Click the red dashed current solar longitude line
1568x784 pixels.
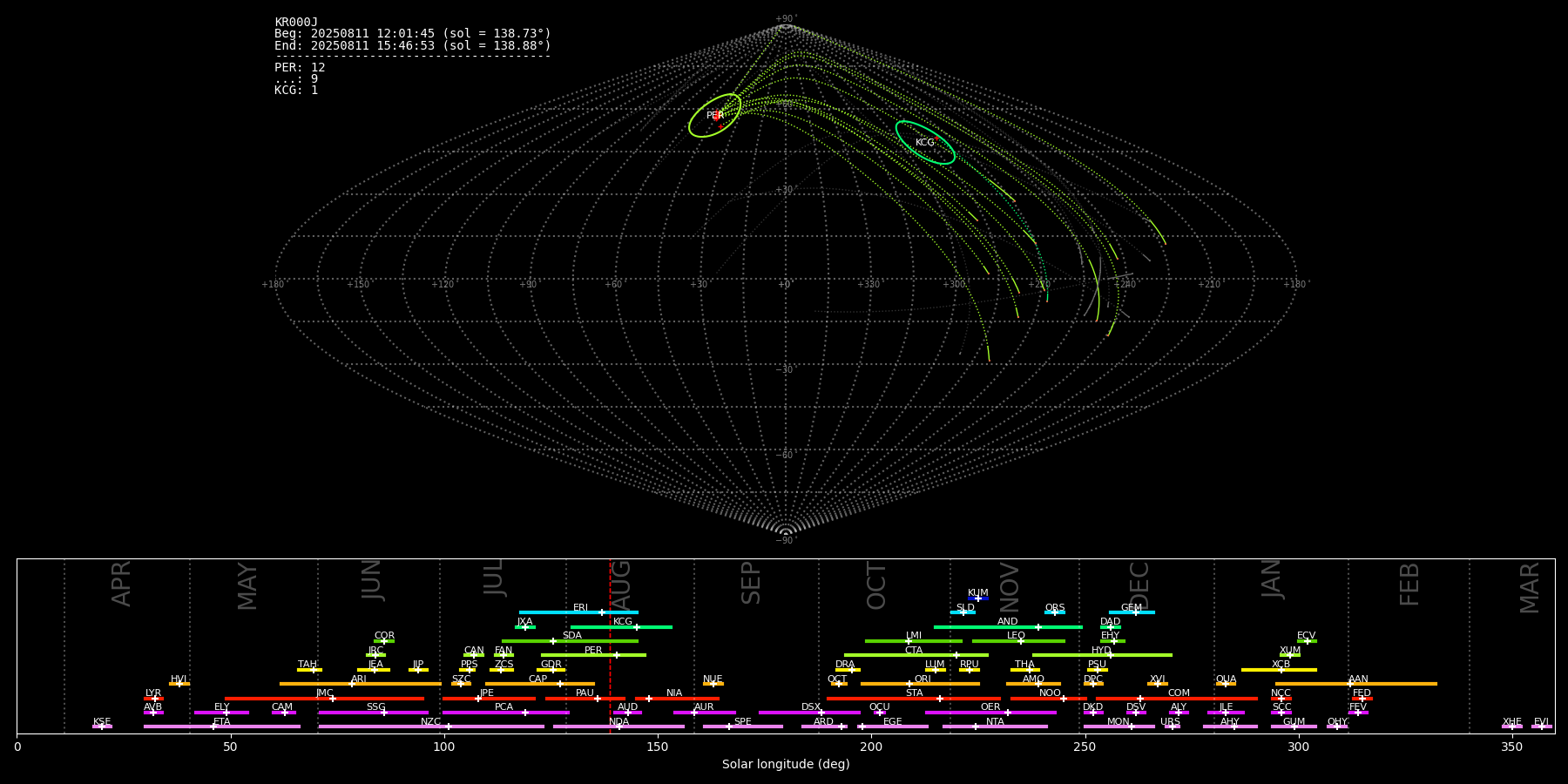[610, 645]
